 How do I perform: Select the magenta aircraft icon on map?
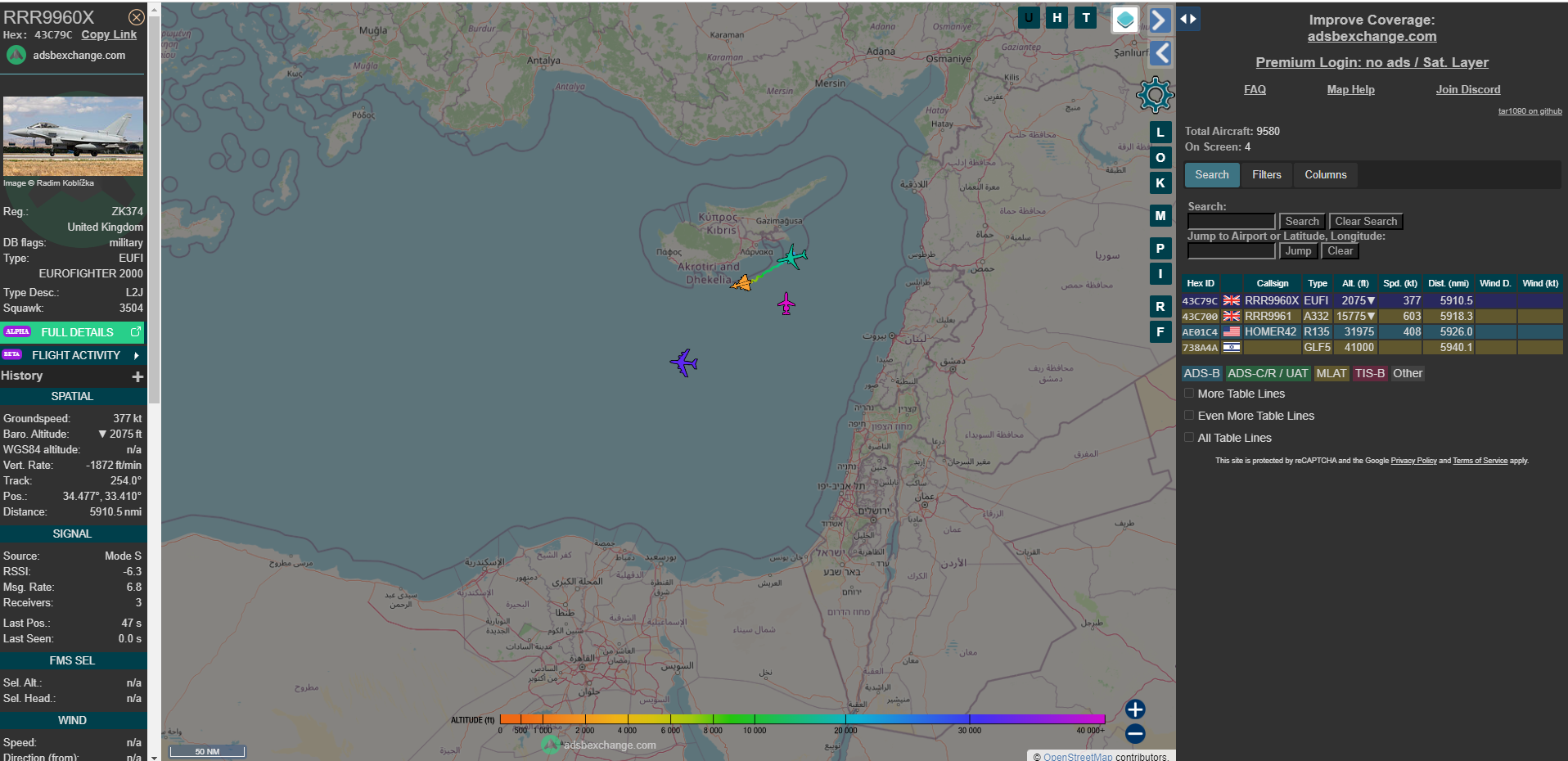(786, 304)
